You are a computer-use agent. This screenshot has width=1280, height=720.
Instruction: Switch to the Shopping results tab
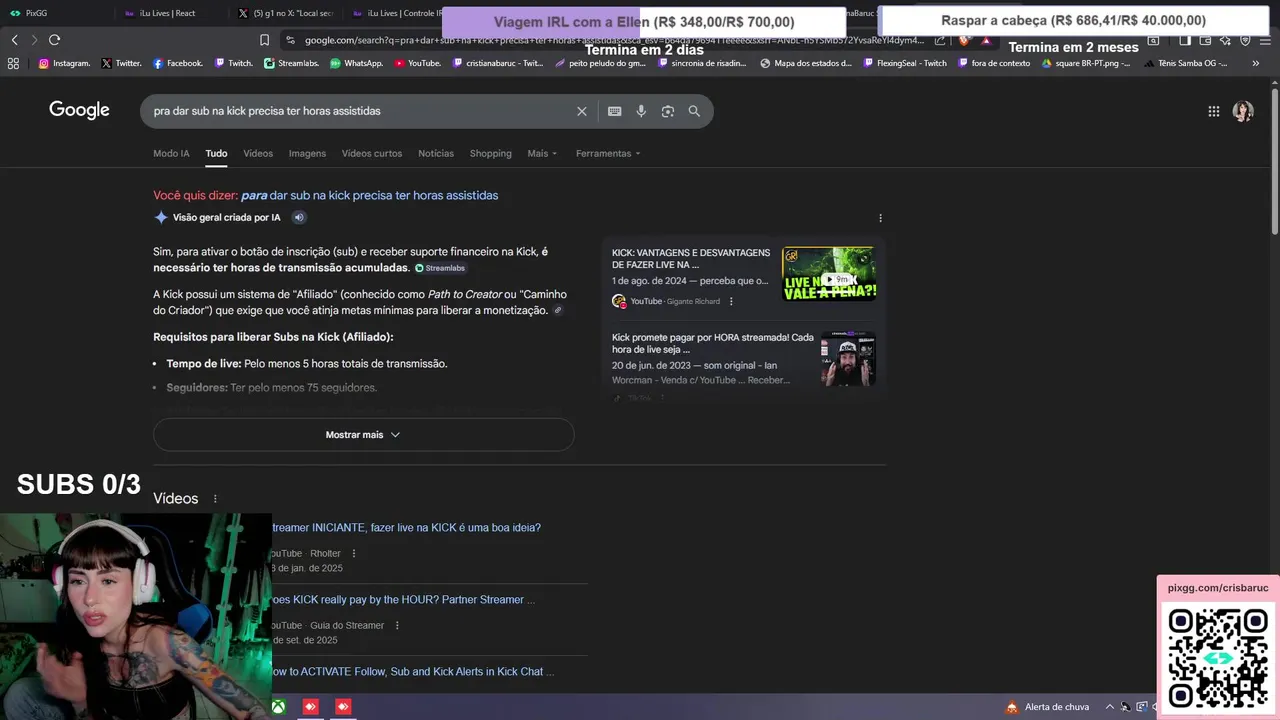490,153
